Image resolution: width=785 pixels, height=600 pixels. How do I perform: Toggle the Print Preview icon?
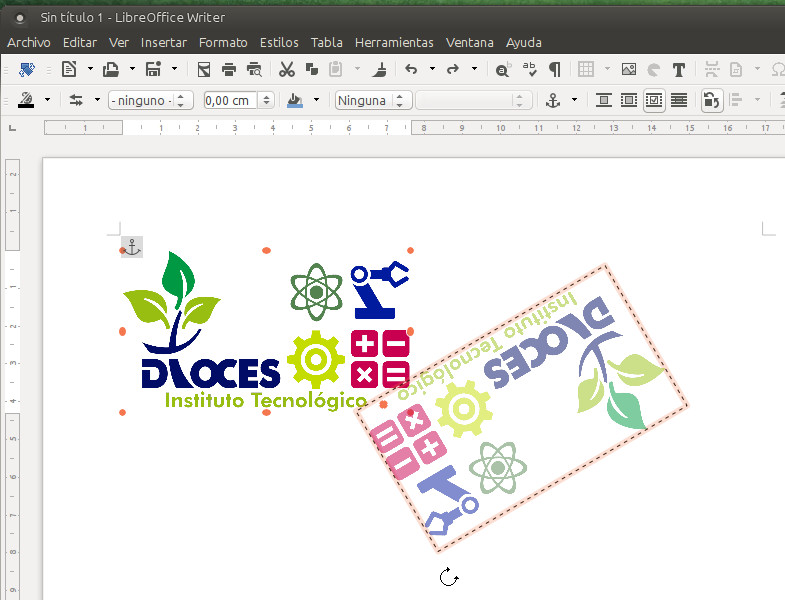coord(254,69)
